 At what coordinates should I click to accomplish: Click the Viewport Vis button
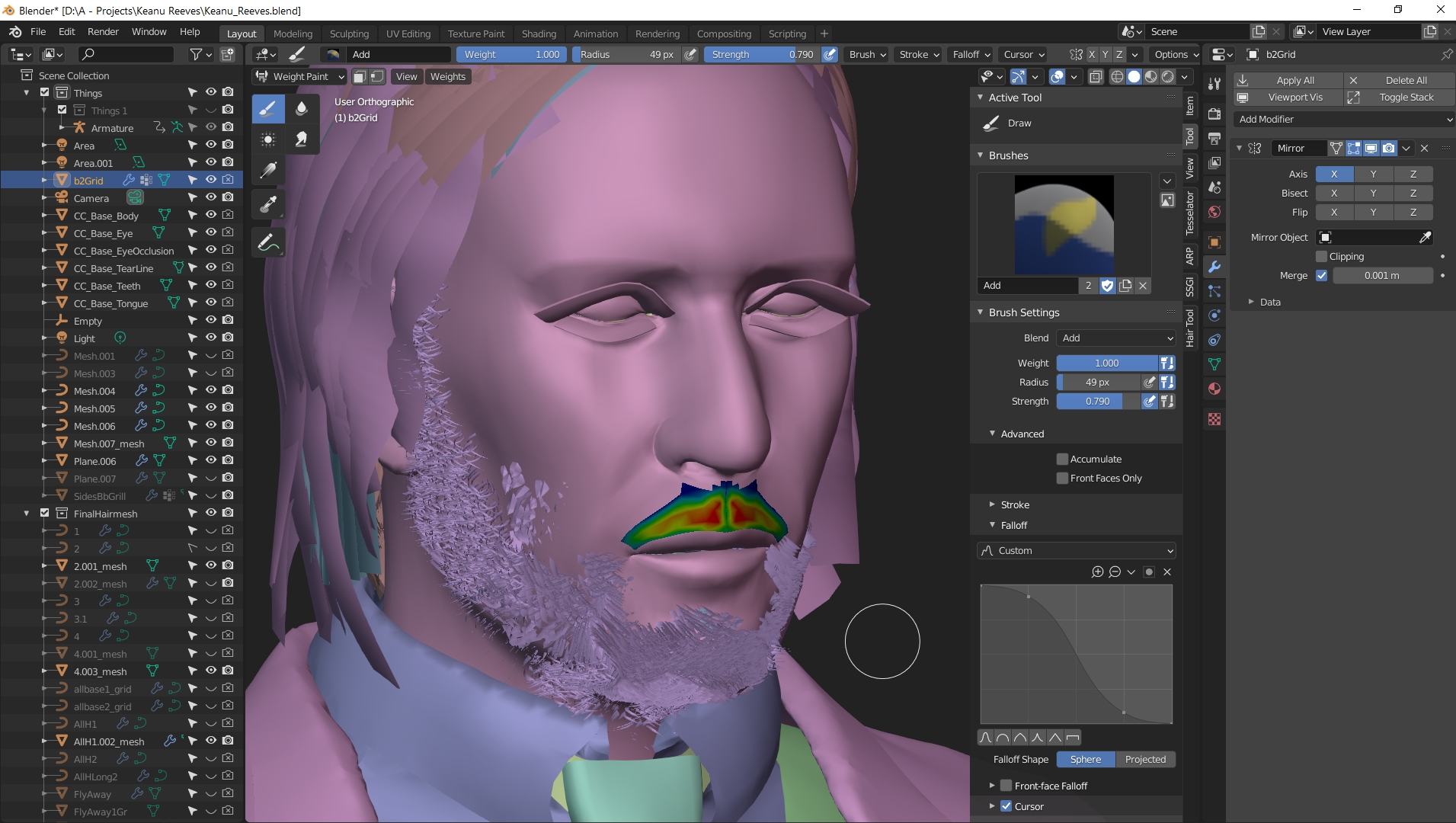[1288, 98]
